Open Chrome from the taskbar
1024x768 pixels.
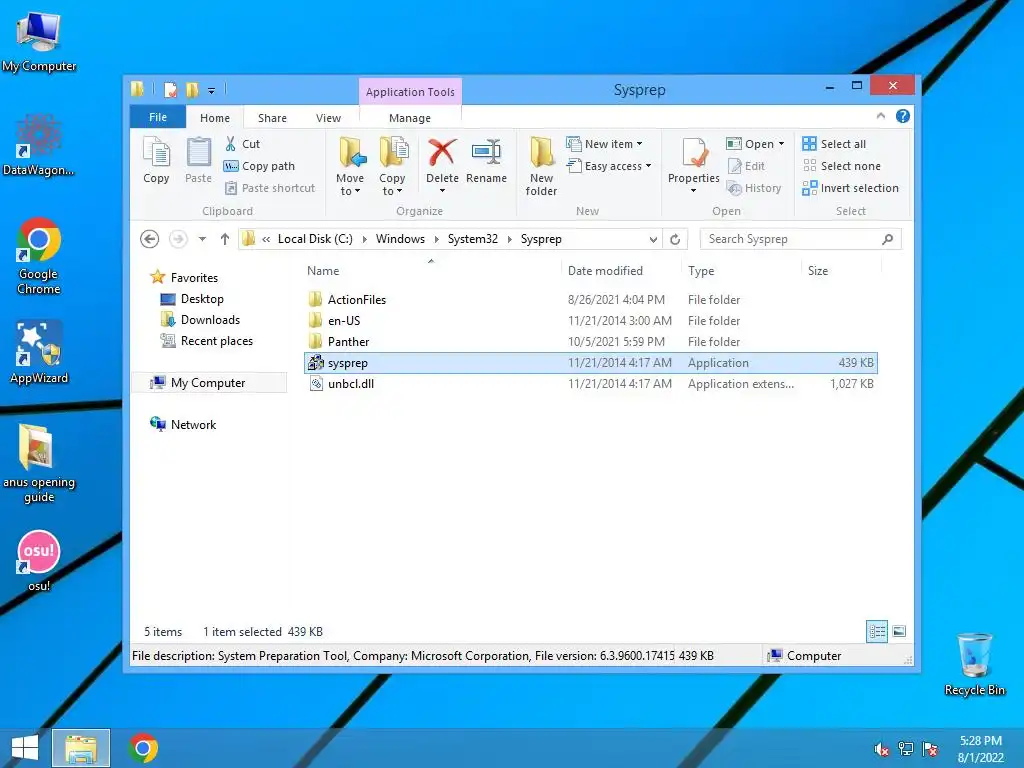point(143,748)
